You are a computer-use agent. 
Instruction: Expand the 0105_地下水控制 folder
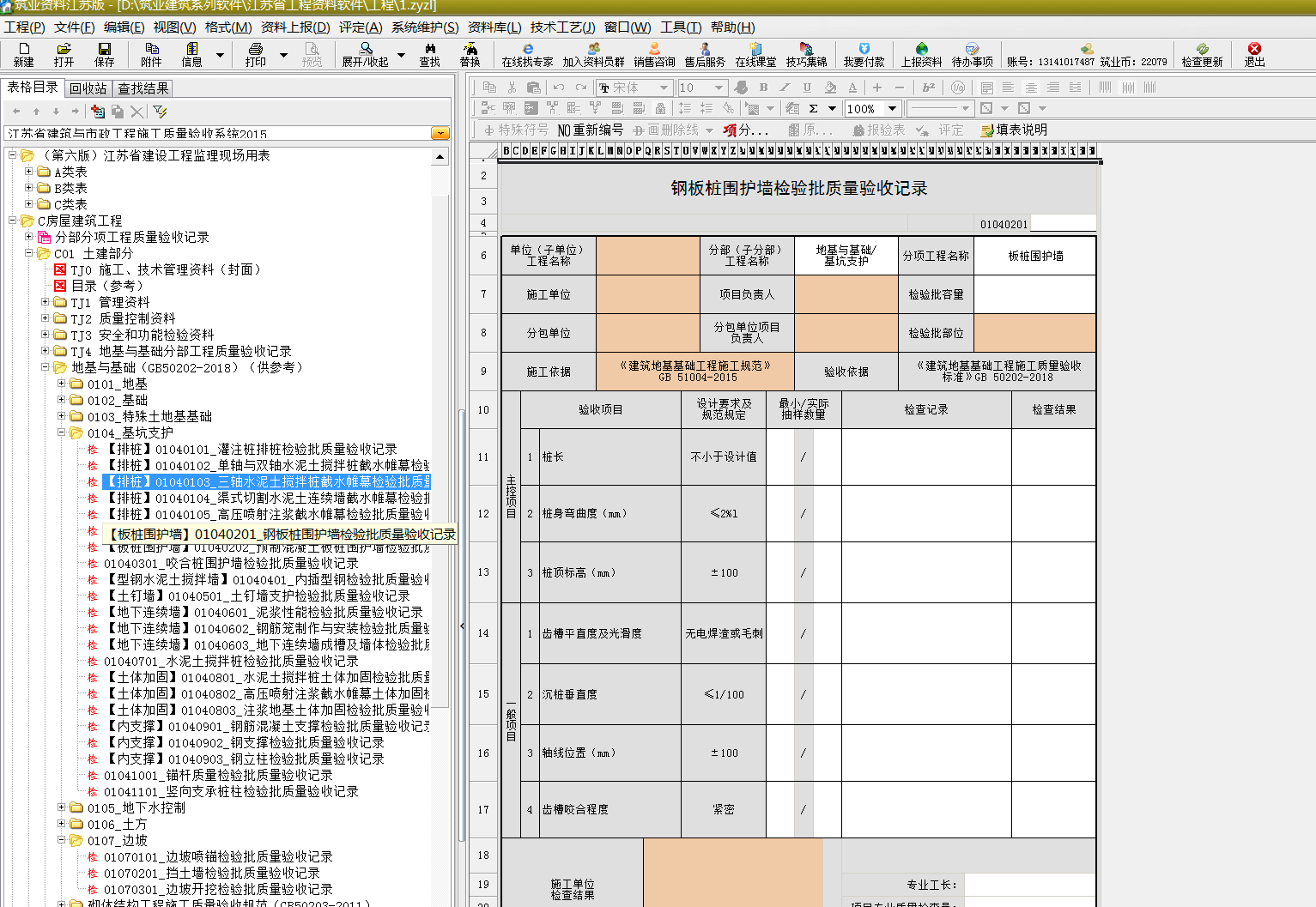(61, 807)
